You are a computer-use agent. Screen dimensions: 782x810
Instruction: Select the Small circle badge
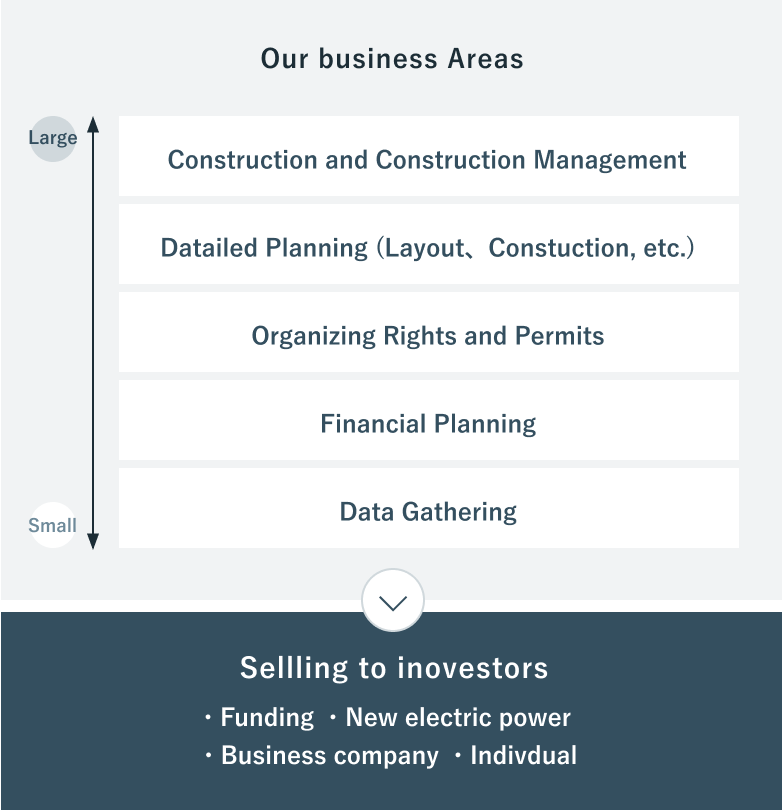(x=52, y=525)
